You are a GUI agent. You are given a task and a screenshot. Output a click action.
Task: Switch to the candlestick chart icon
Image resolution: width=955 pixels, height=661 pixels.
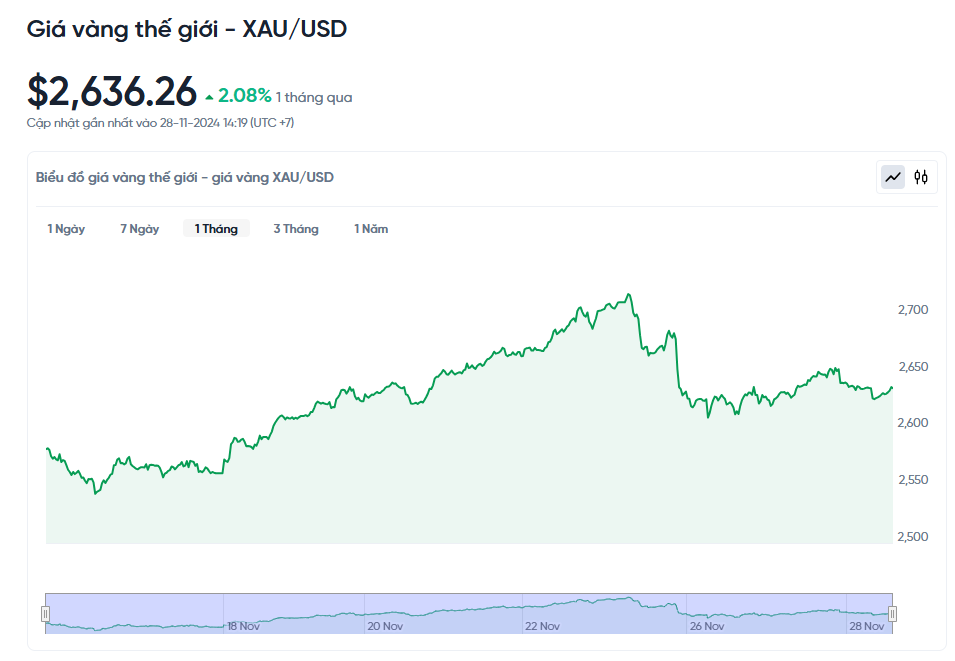[921, 177]
